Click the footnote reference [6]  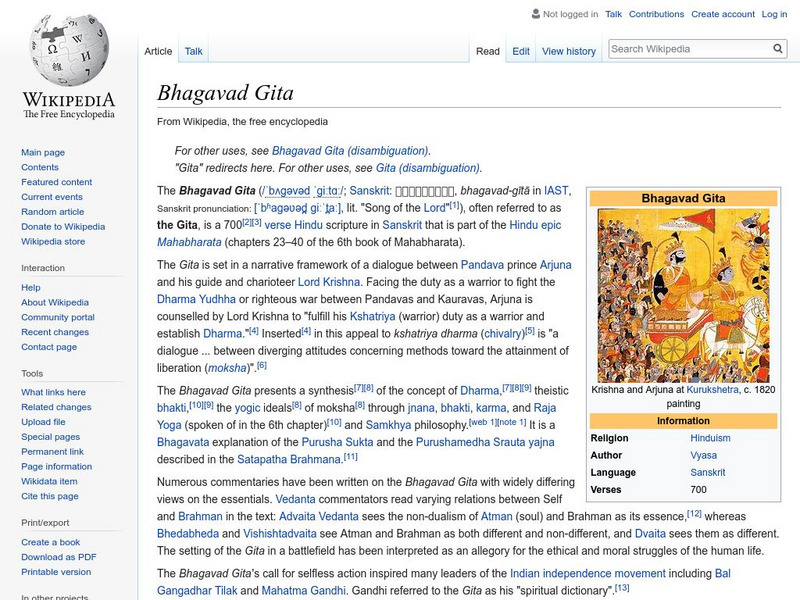(262, 365)
